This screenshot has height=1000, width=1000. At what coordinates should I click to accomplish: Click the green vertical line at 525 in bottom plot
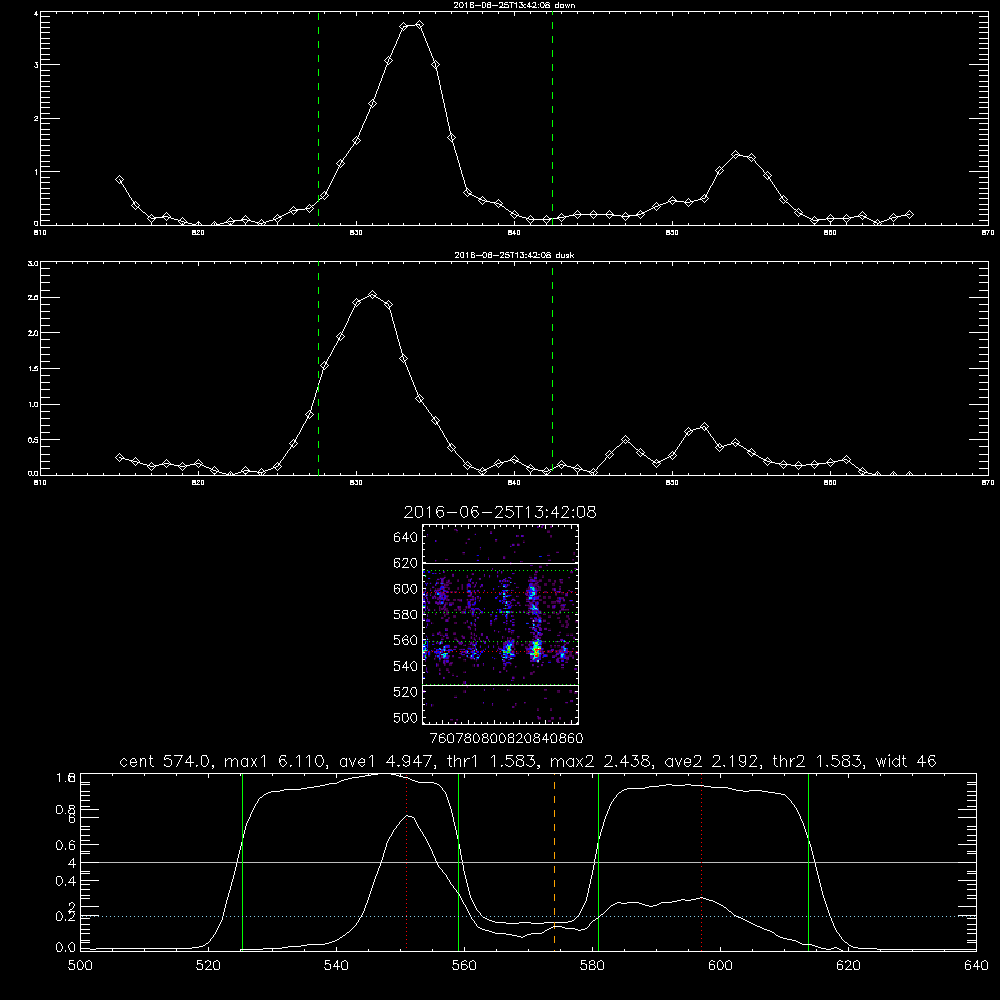pos(242,861)
